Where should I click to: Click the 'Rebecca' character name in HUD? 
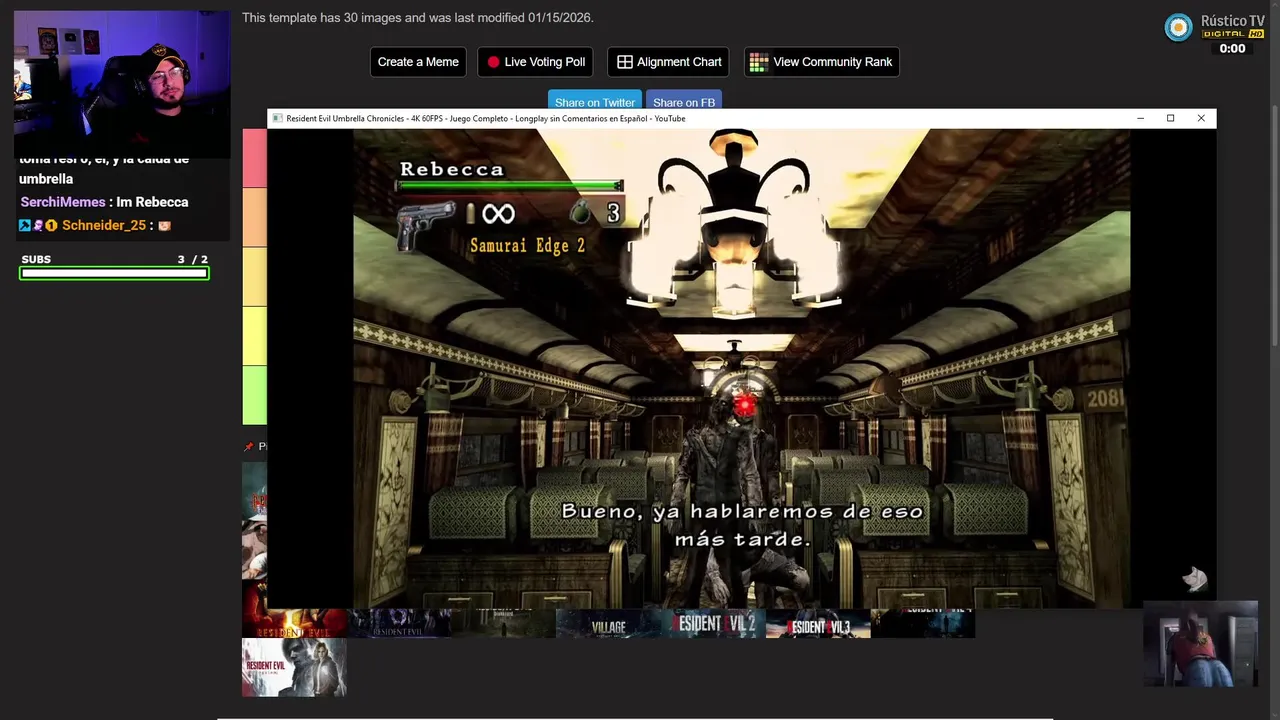coord(452,169)
